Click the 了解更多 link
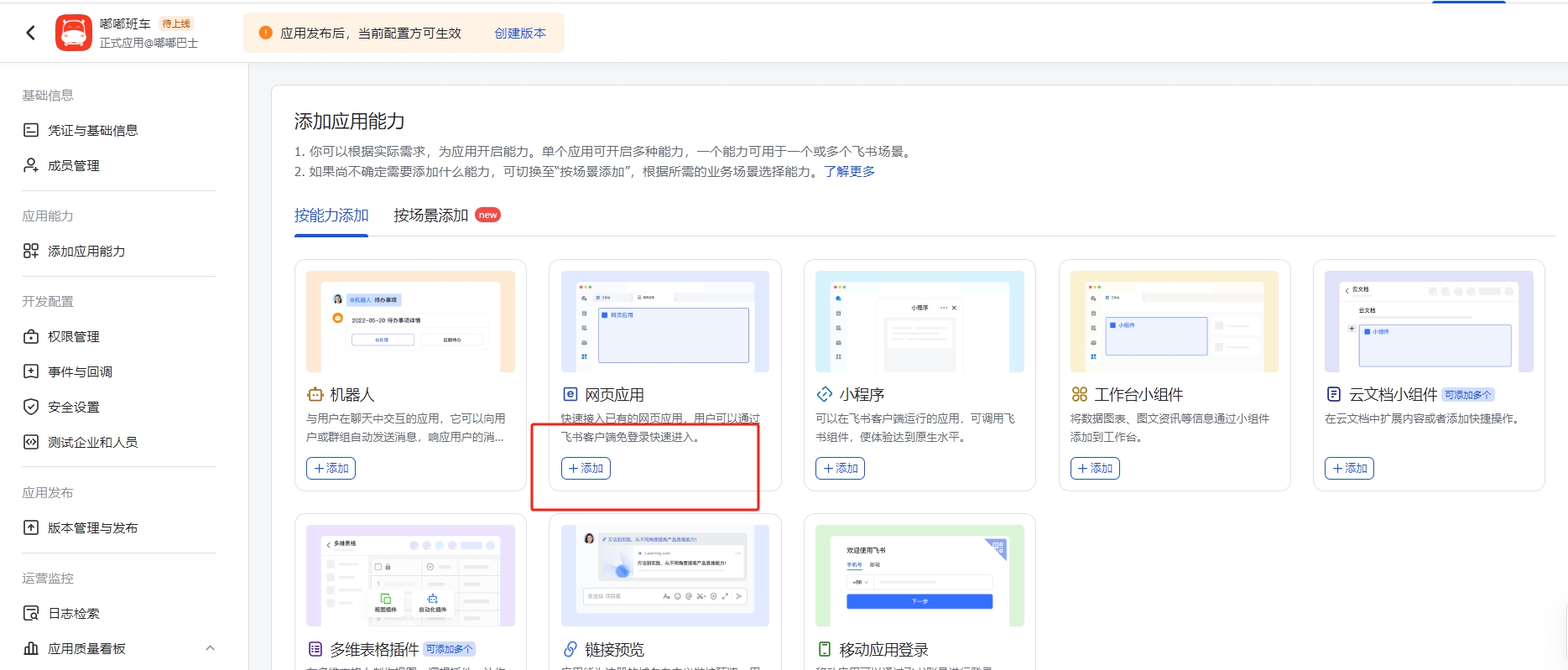 pyautogui.click(x=849, y=171)
